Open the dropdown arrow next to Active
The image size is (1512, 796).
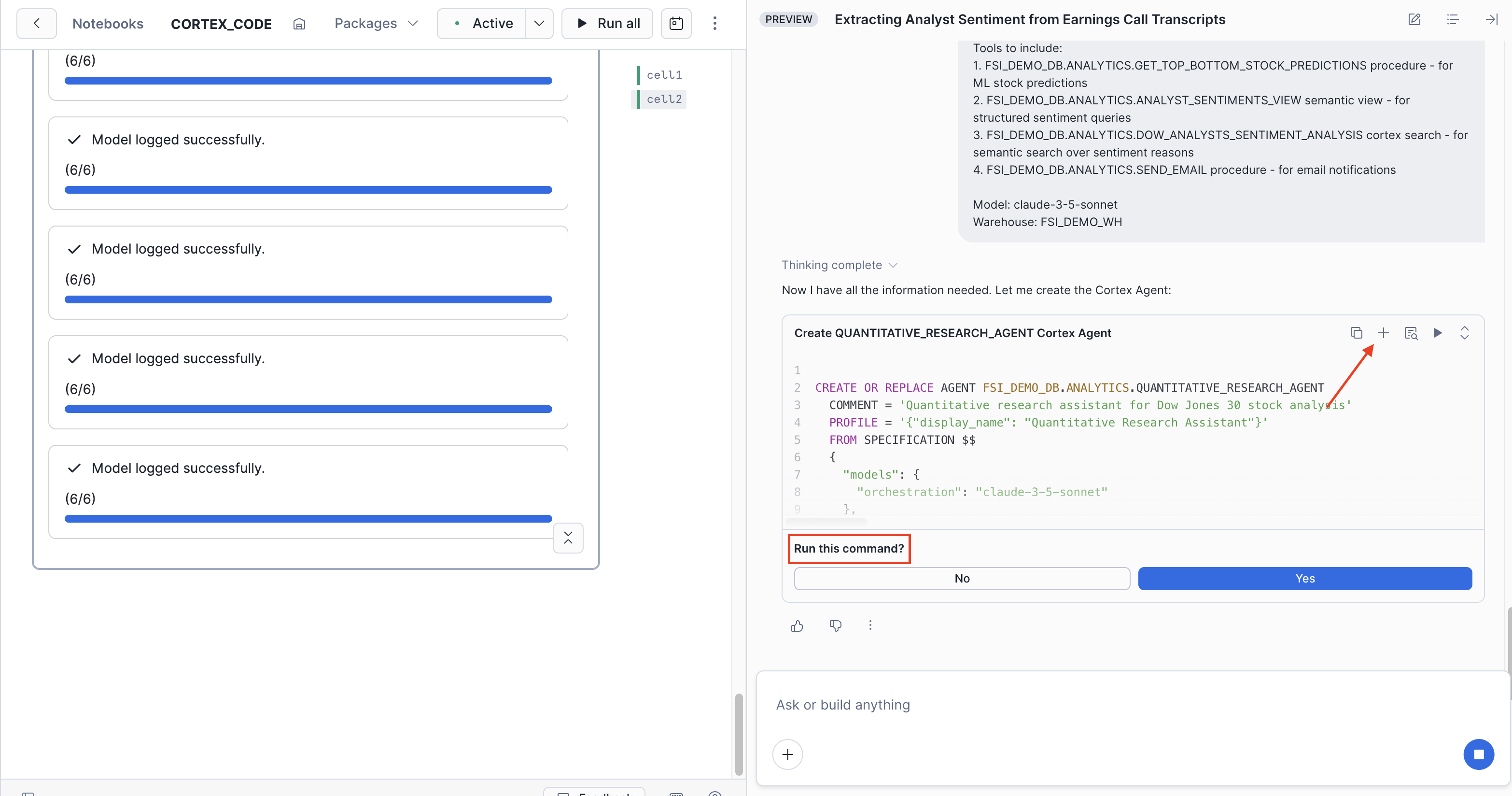pyautogui.click(x=539, y=24)
